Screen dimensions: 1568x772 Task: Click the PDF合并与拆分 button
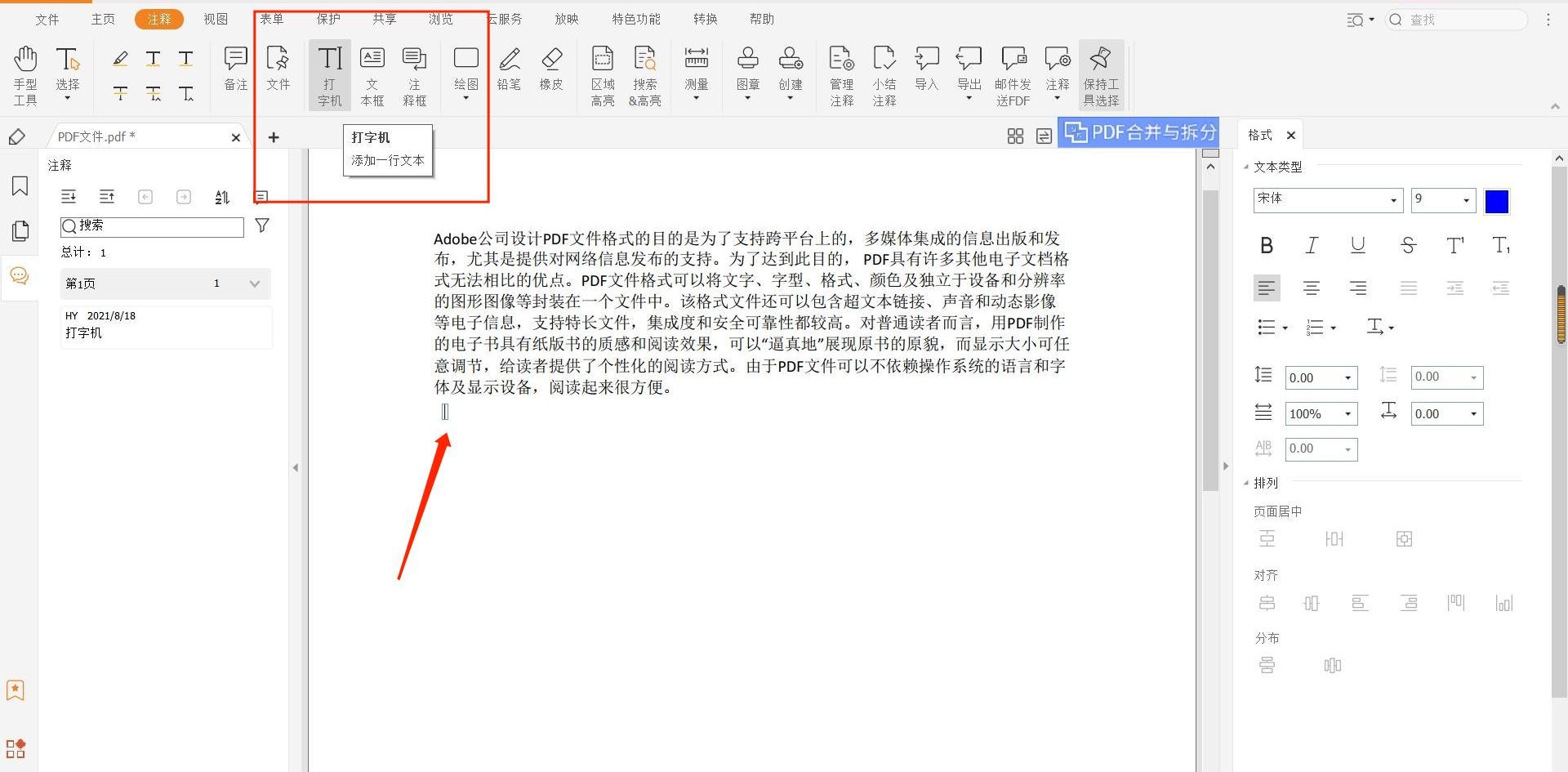point(1138,132)
